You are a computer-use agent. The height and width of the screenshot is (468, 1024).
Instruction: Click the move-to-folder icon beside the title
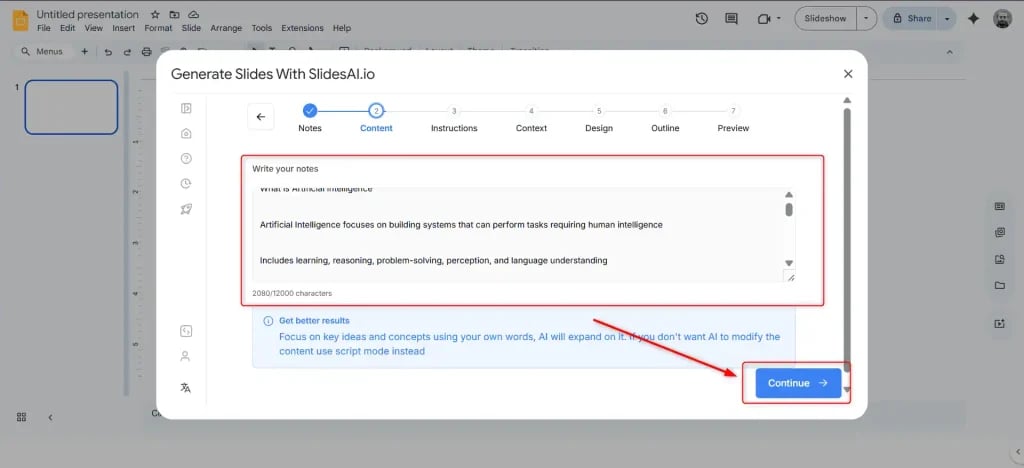(174, 14)
